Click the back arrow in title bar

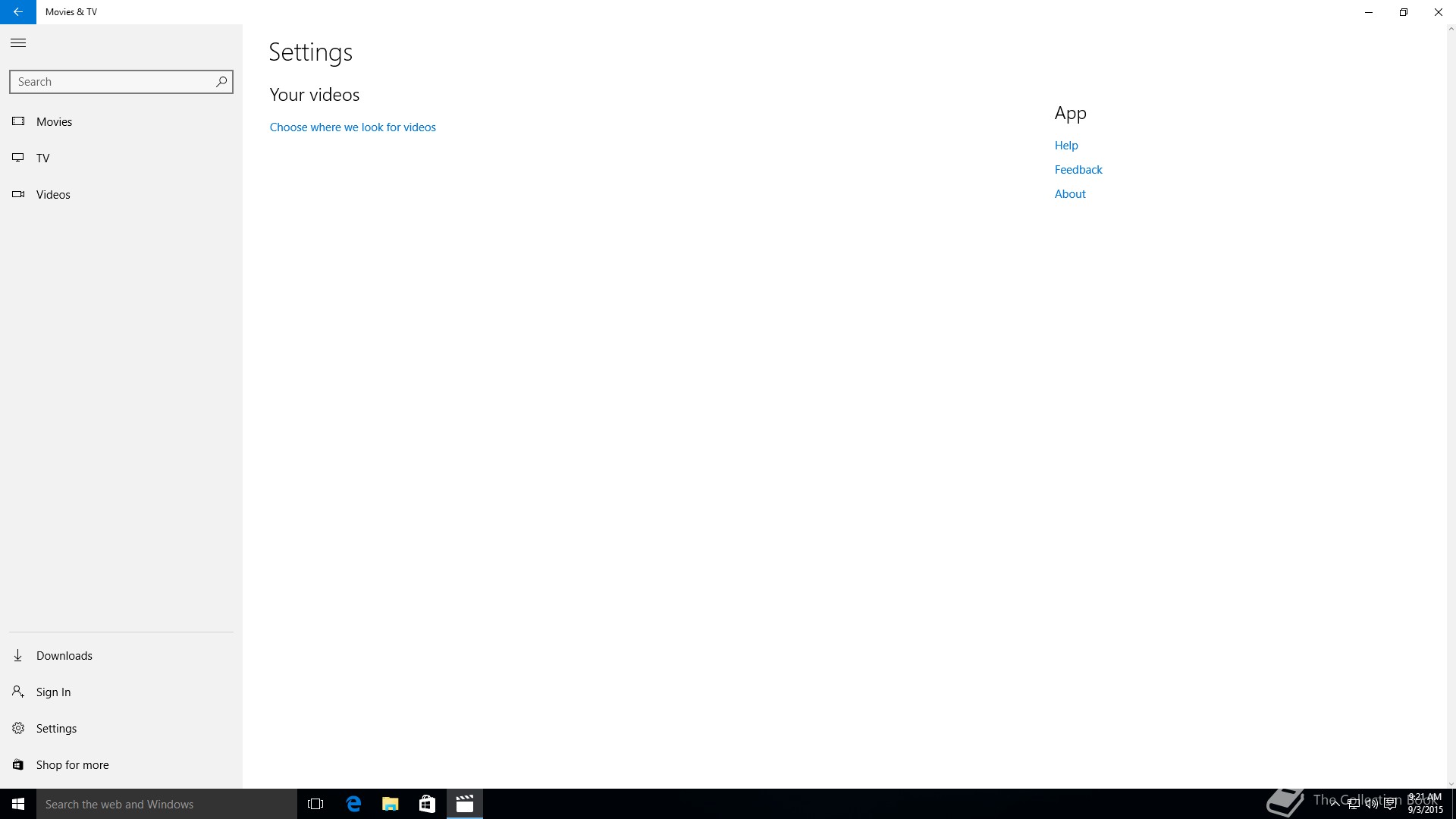click(17, 12)
